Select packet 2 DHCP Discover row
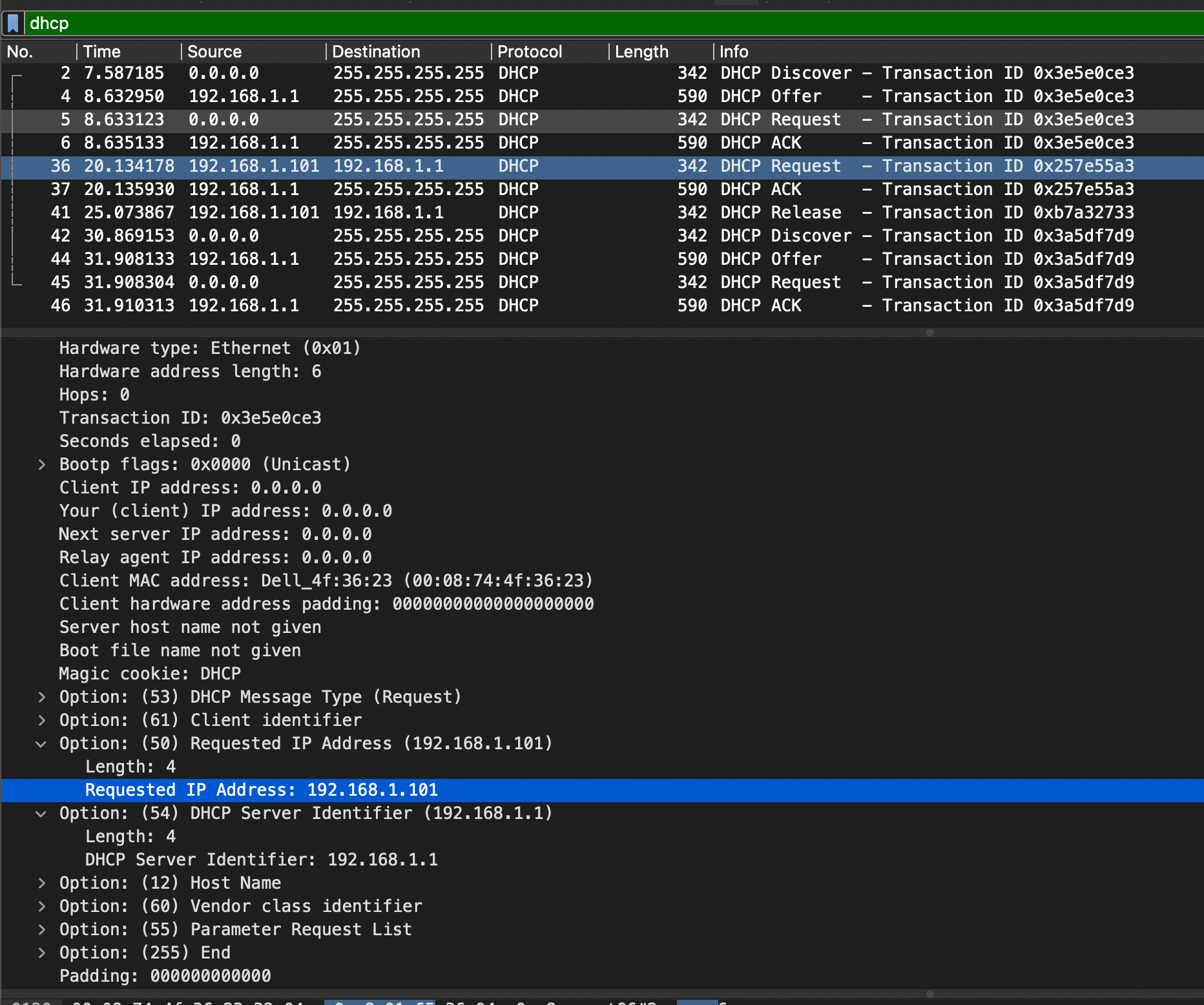Viewport: 1204px width, 1005px height. point(602,73)
